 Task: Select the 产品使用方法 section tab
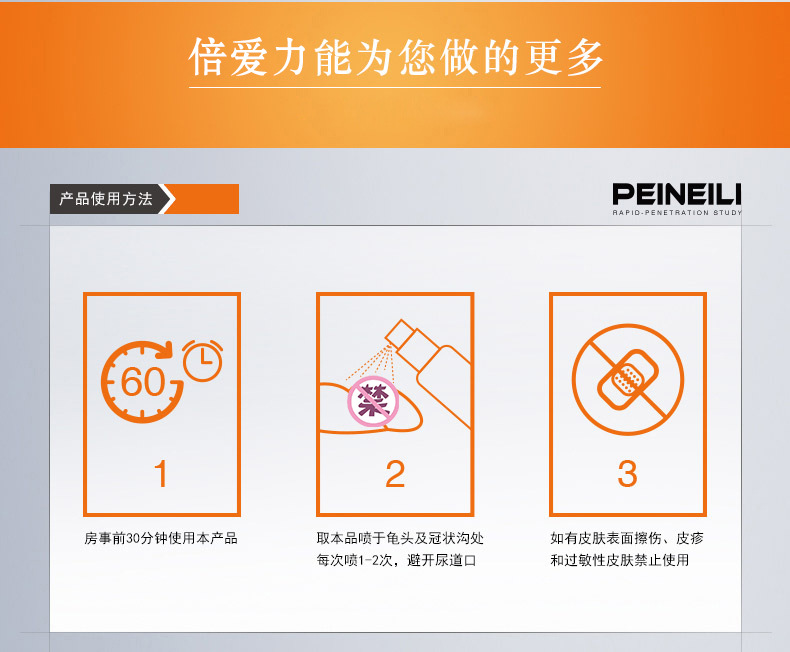pyautogui.click(x=106, y=199)
